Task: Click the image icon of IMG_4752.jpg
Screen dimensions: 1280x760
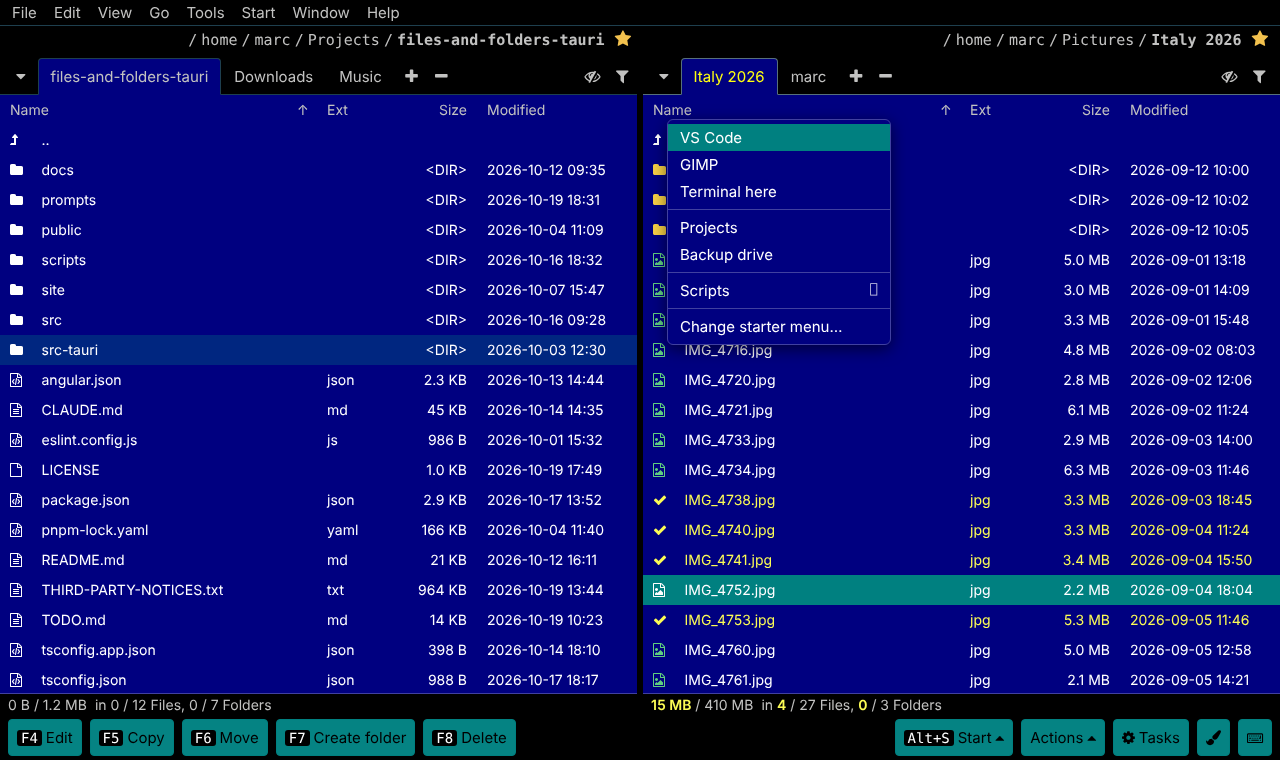Action: click(x=659, y=590)
